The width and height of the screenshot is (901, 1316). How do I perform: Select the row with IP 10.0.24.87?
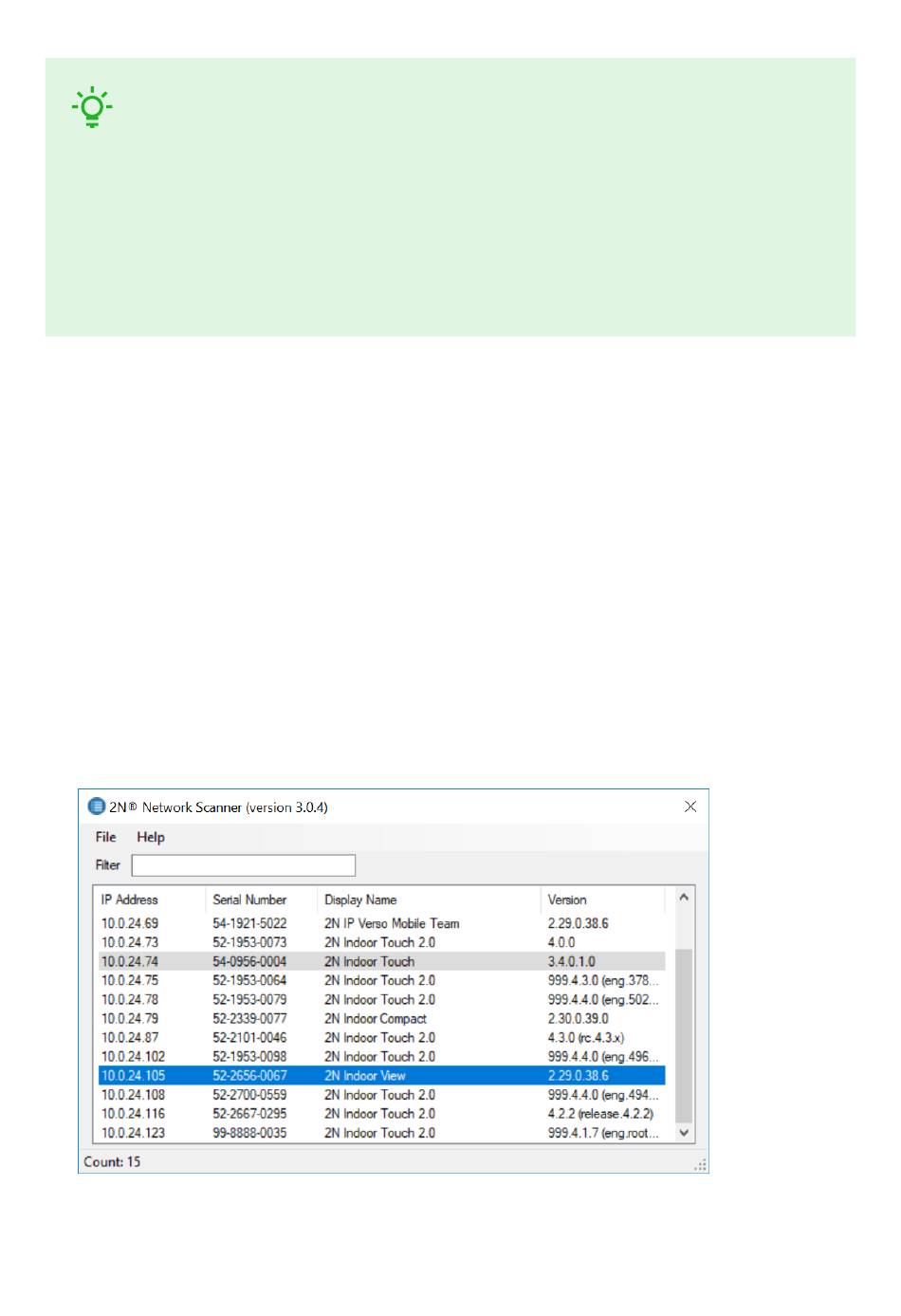(382, 1037)
